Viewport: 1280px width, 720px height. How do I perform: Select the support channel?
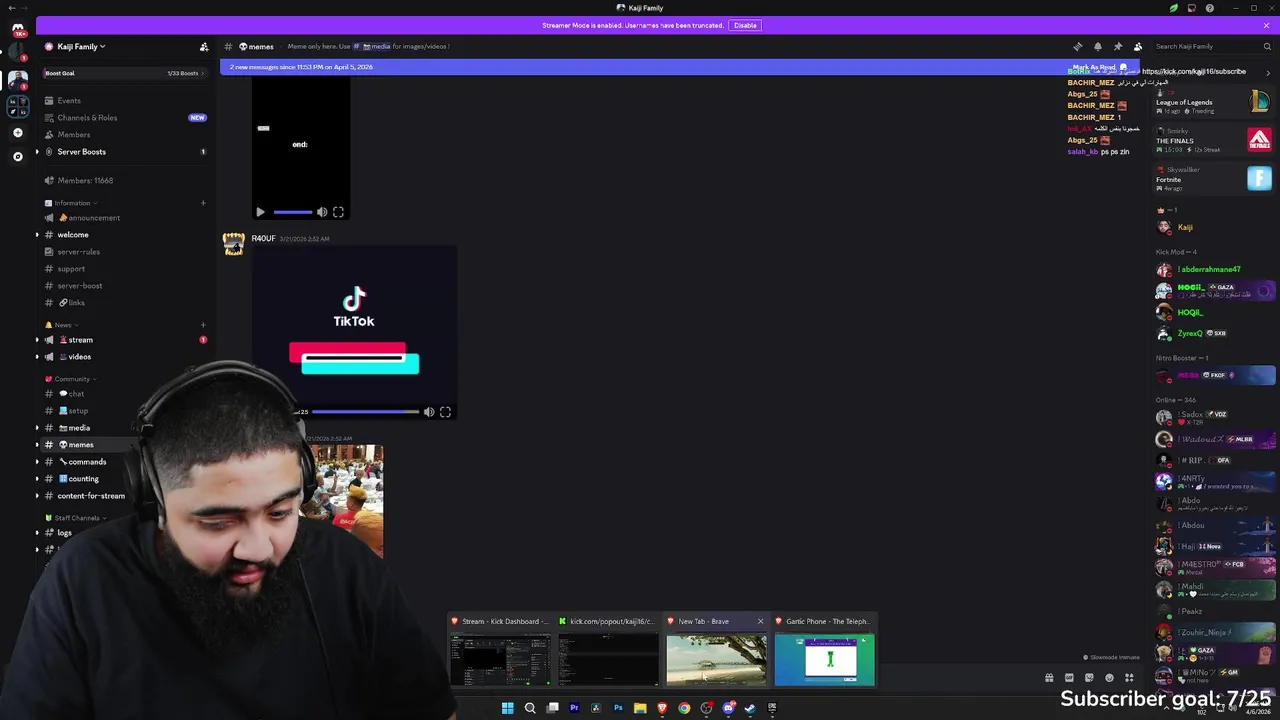pyautogui.click(x=124, y=269)
